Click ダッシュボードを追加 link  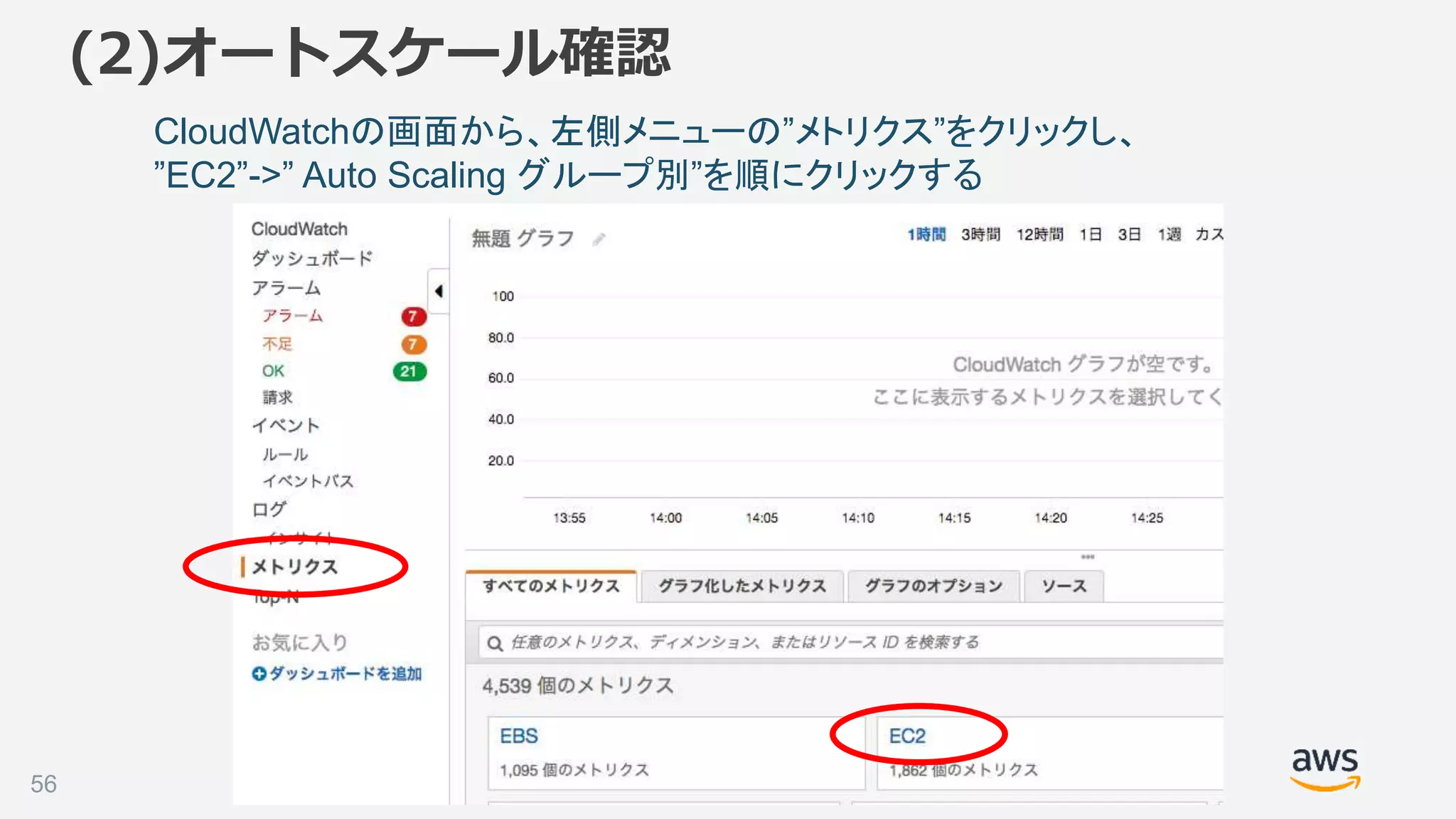tap(346, 673)
